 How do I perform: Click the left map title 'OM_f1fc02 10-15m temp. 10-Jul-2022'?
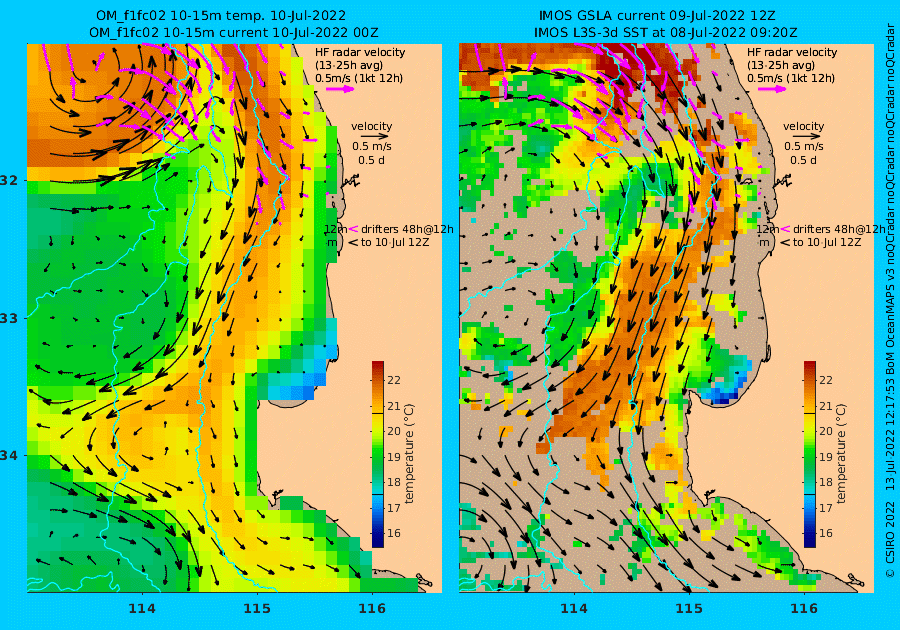tap(221, 15)
